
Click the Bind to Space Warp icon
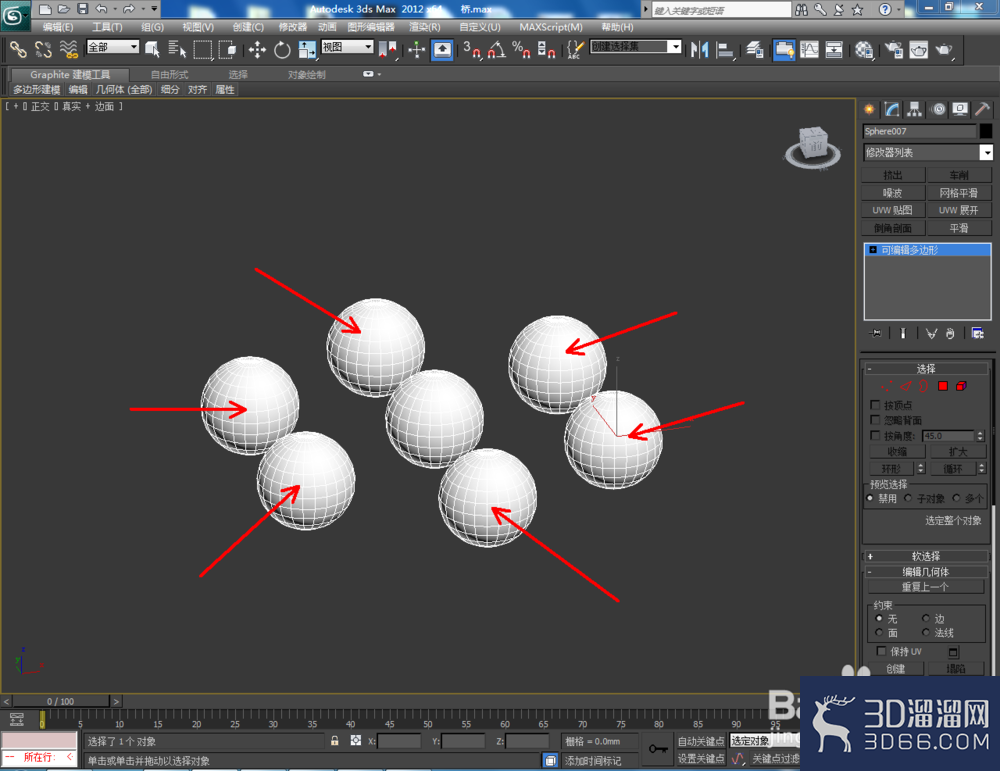coord(68,49)
